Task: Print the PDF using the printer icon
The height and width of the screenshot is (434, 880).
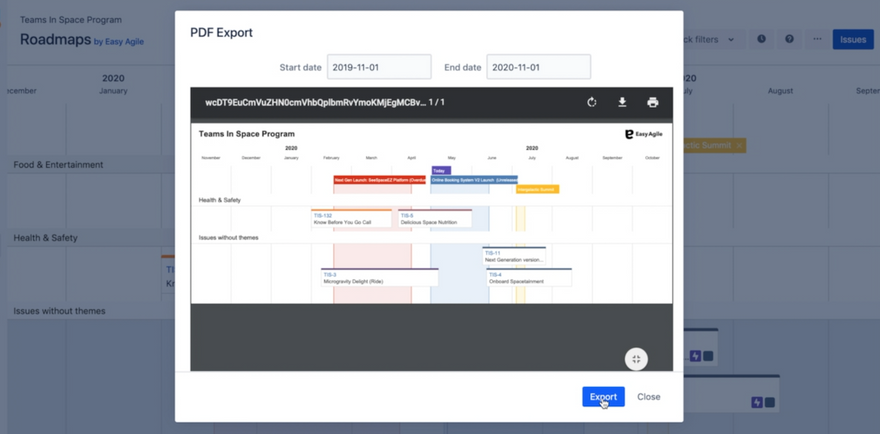Action: [x=652, y=102]
